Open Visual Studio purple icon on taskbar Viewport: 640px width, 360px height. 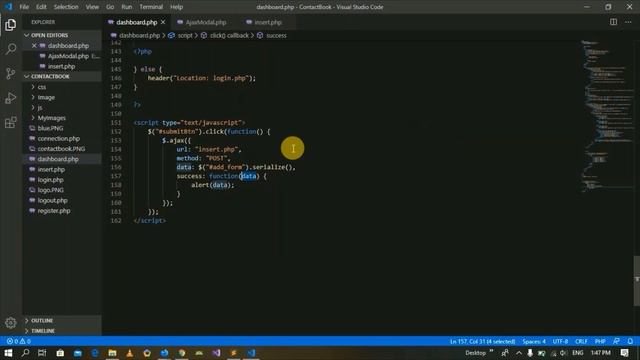click(216, 353)
